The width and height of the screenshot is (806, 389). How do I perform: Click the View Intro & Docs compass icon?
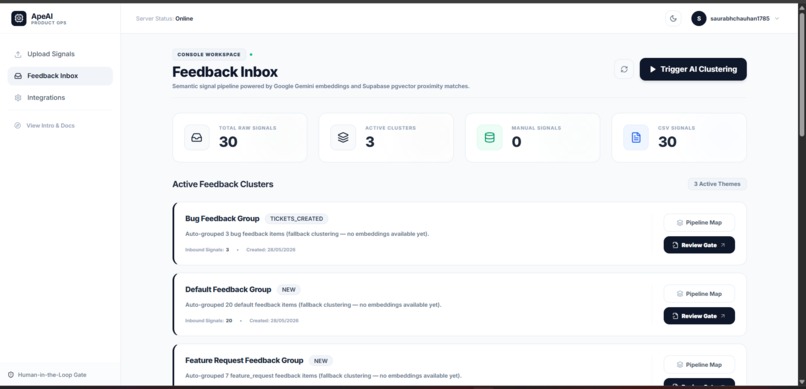17,125
